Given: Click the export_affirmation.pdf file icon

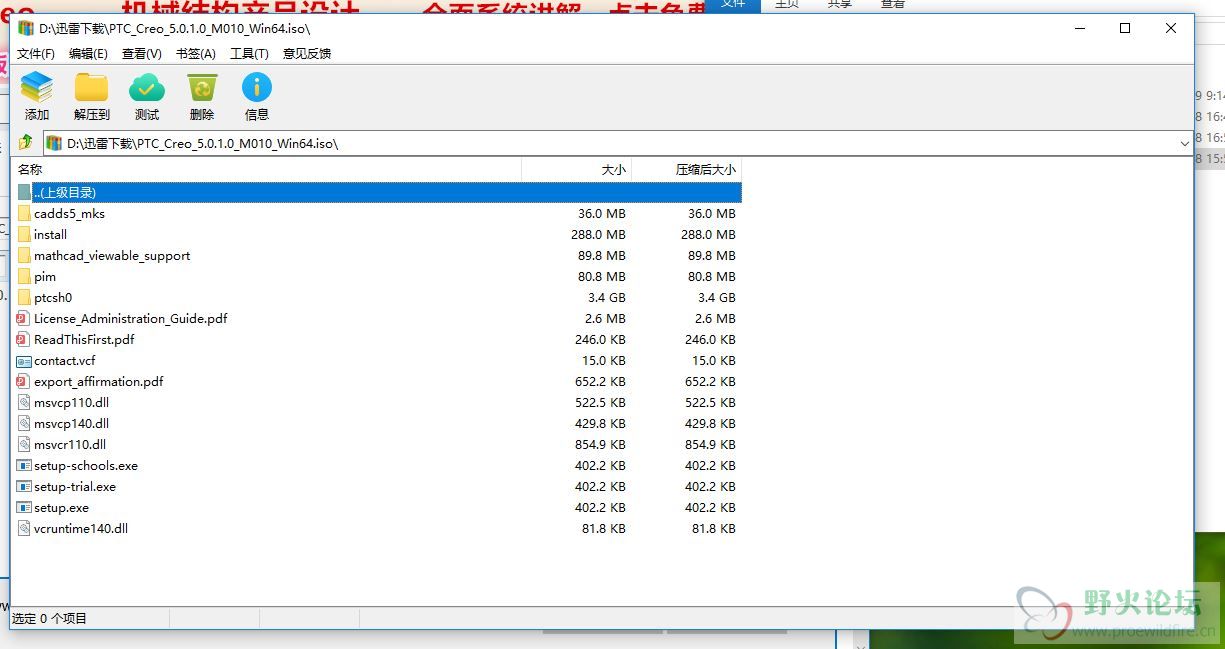Looking at the screenshot, I should coord(24,381).
